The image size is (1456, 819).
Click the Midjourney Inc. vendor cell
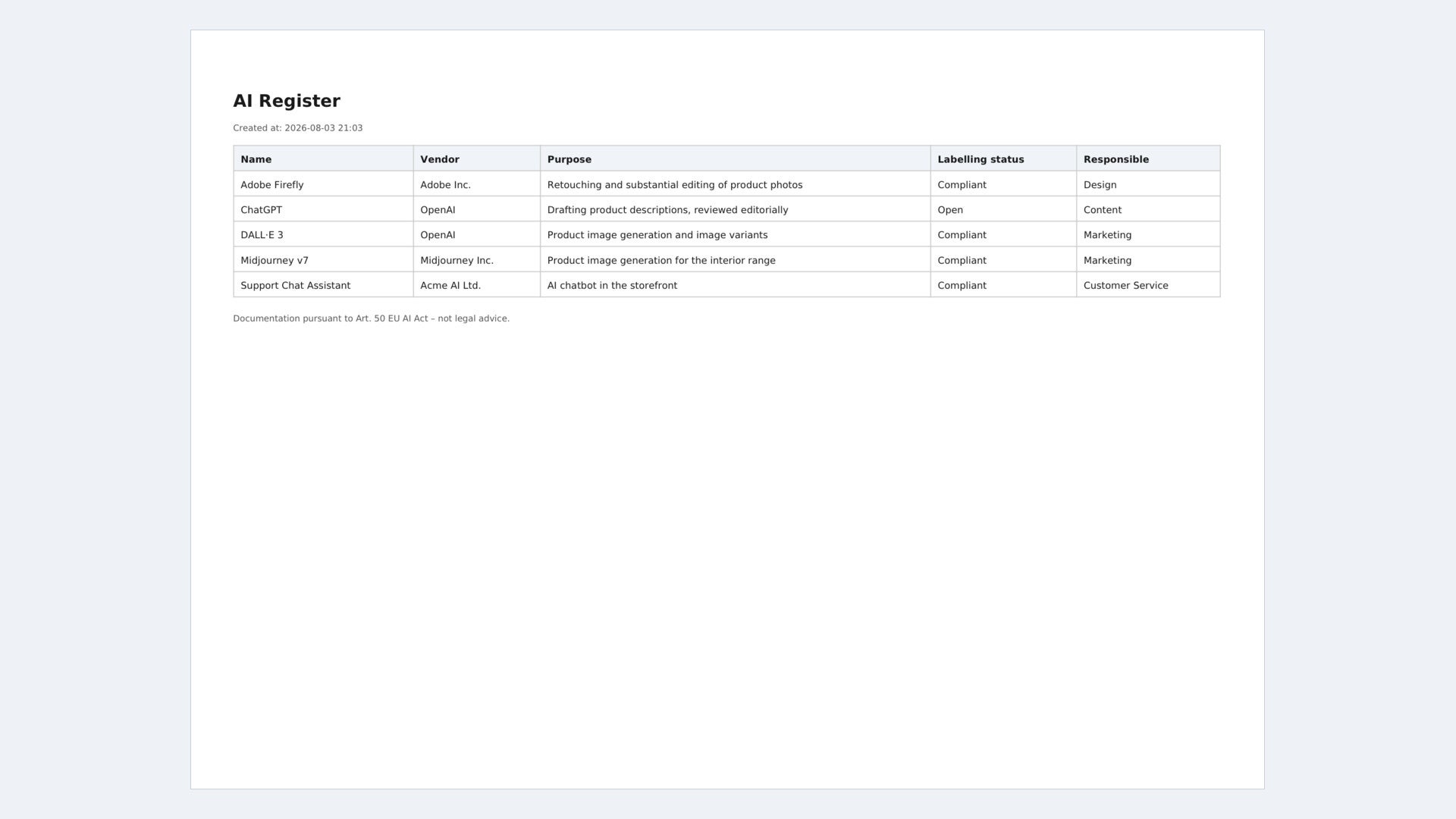click(x=476, y=259)
